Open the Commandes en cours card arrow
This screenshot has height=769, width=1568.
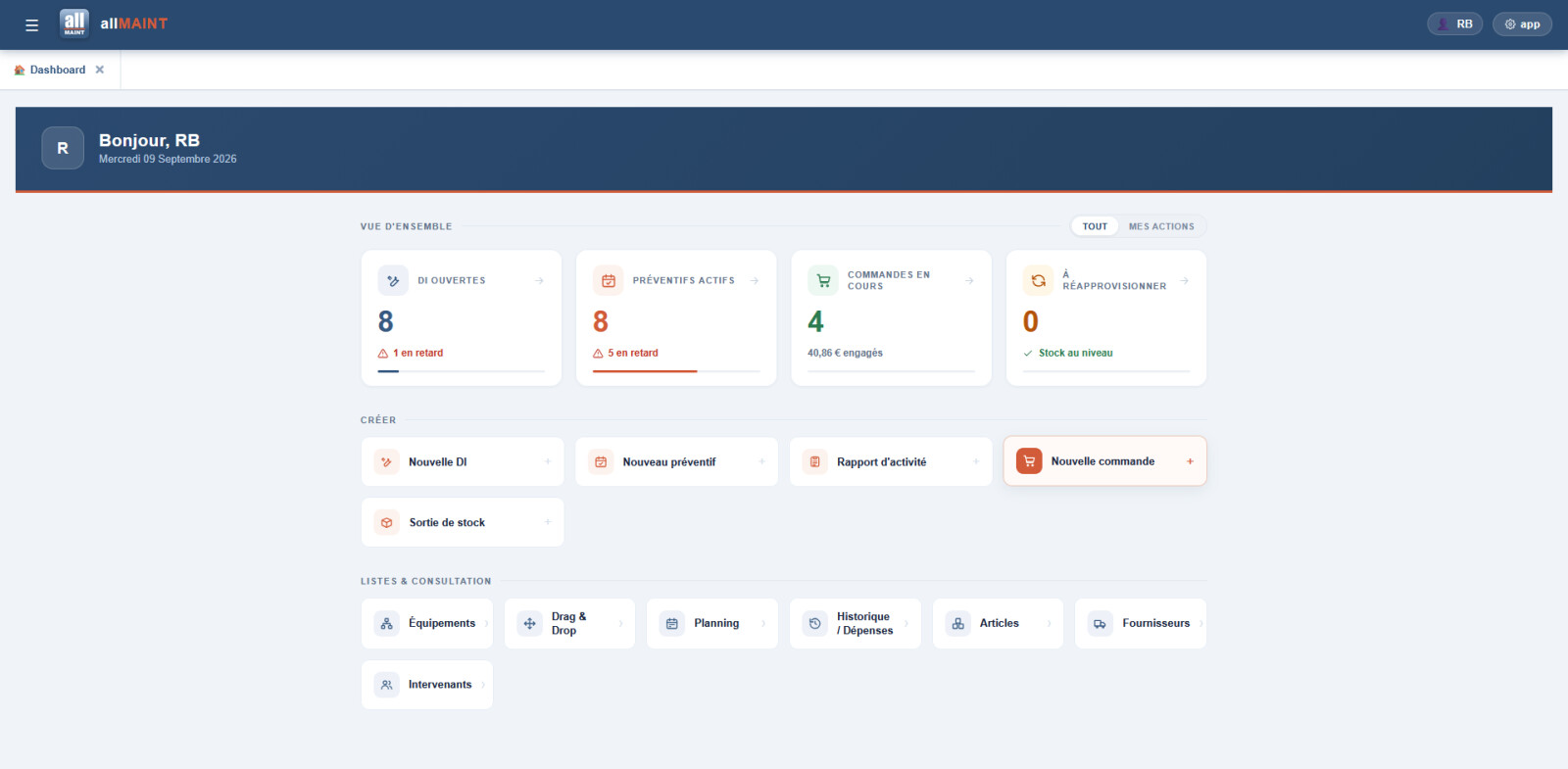pos(969,281)
